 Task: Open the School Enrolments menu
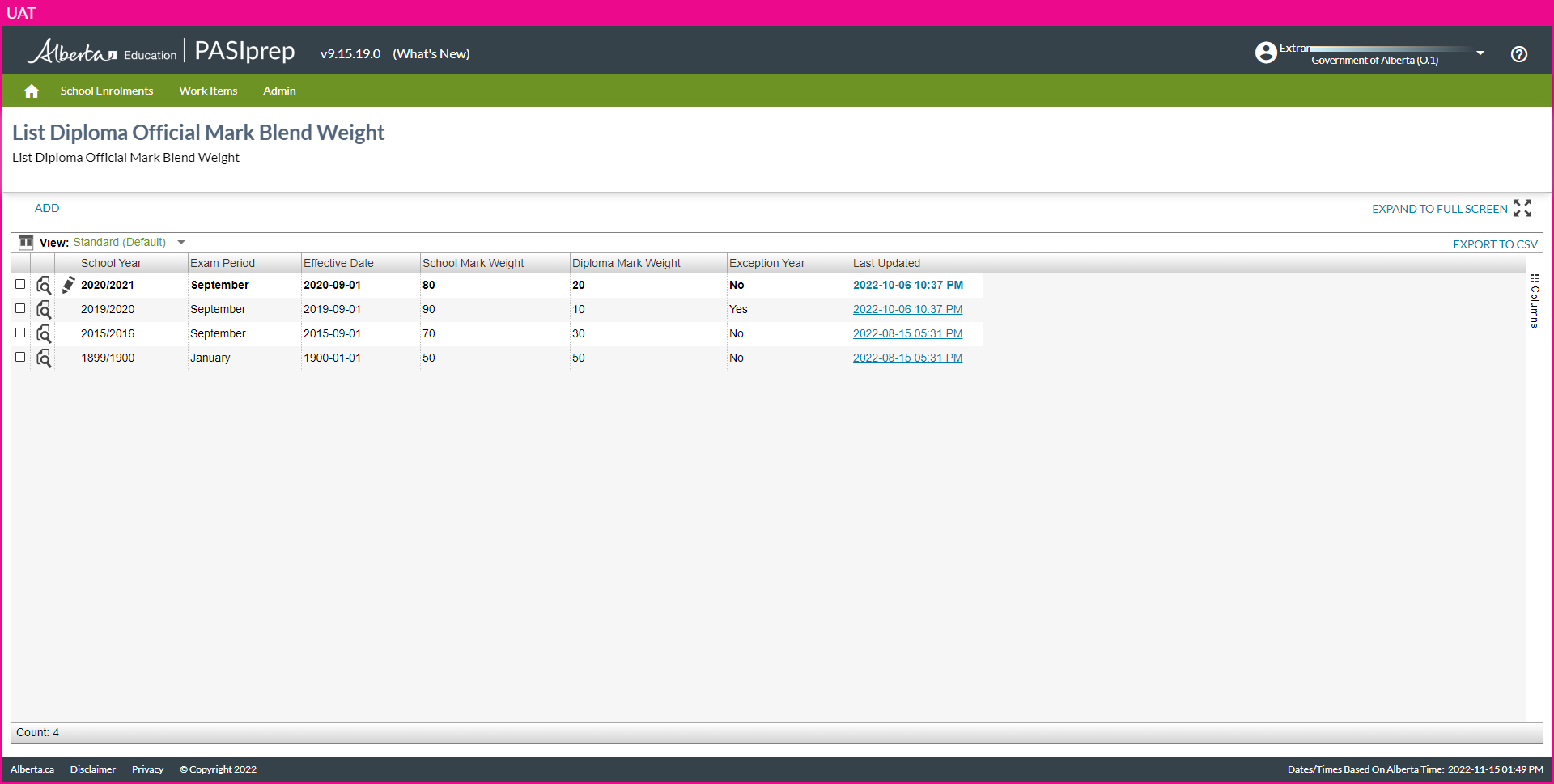pyautogui.click(x=107, y=91)
